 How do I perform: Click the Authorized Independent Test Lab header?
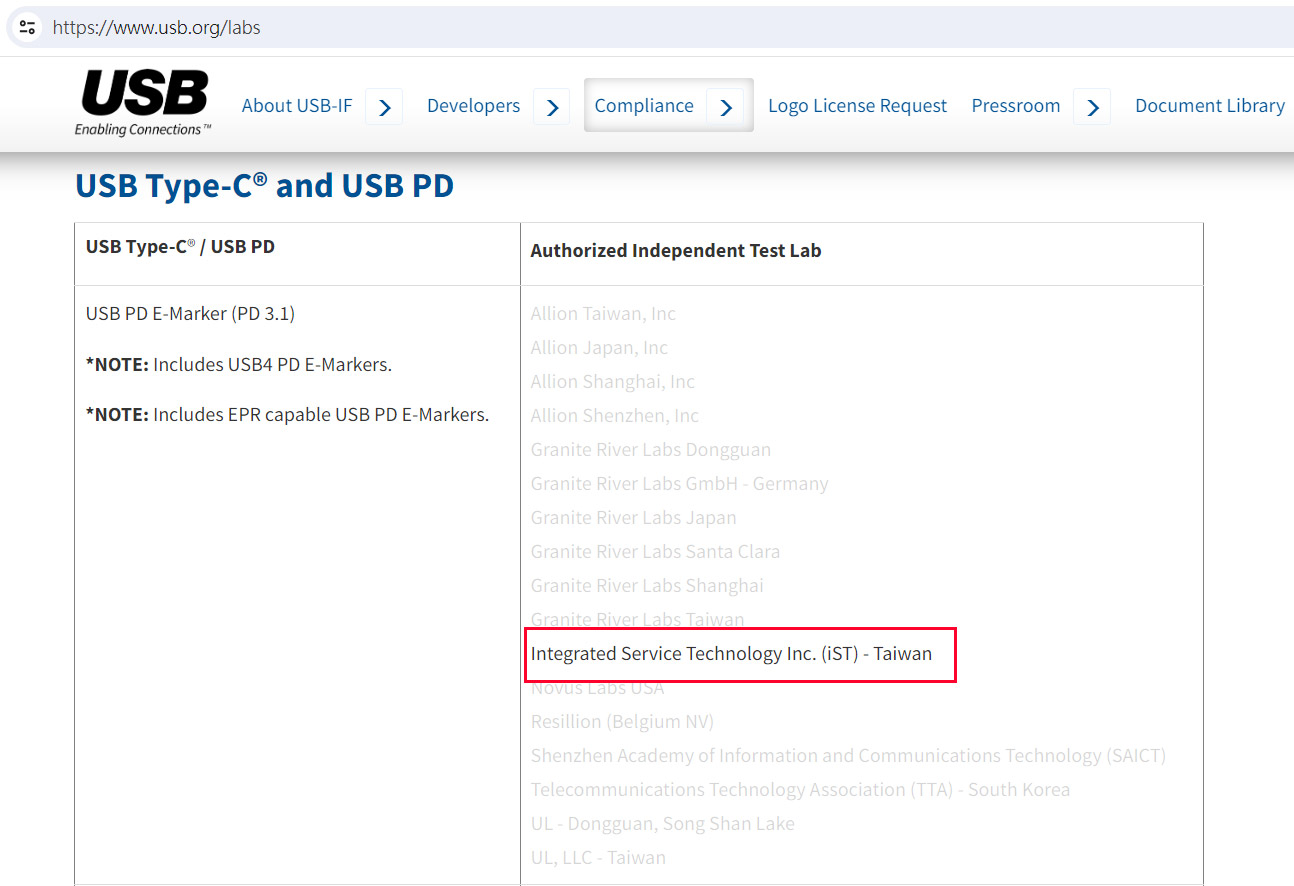(x=675, y=251)
